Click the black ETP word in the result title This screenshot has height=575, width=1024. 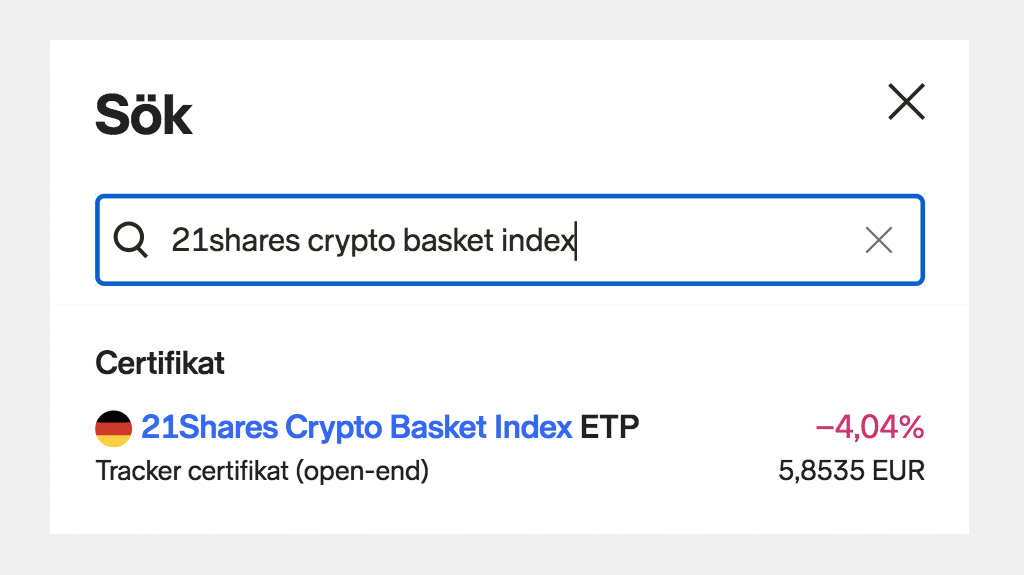(609, 428)
